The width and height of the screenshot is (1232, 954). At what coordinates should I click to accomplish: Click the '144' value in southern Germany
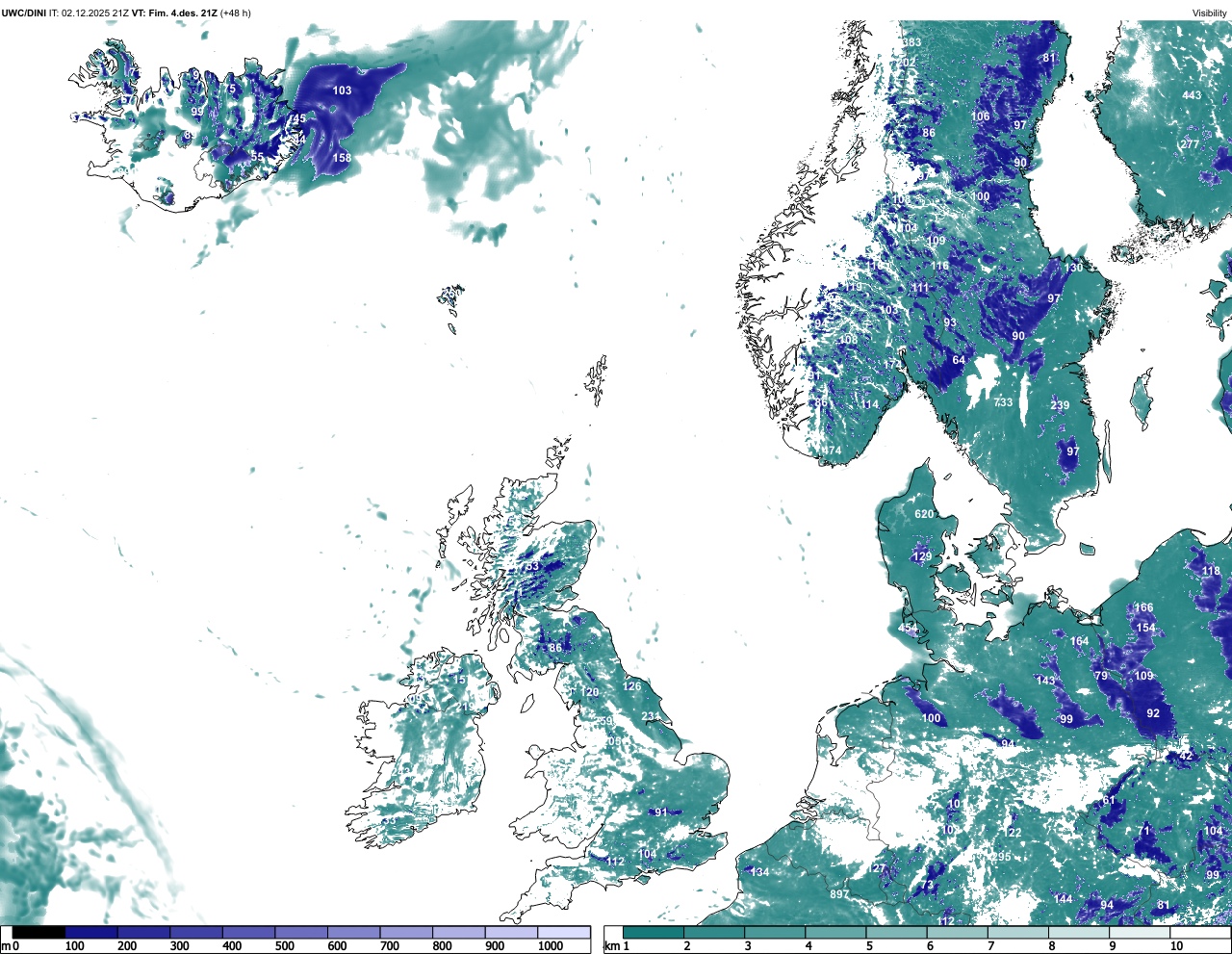1063,900
